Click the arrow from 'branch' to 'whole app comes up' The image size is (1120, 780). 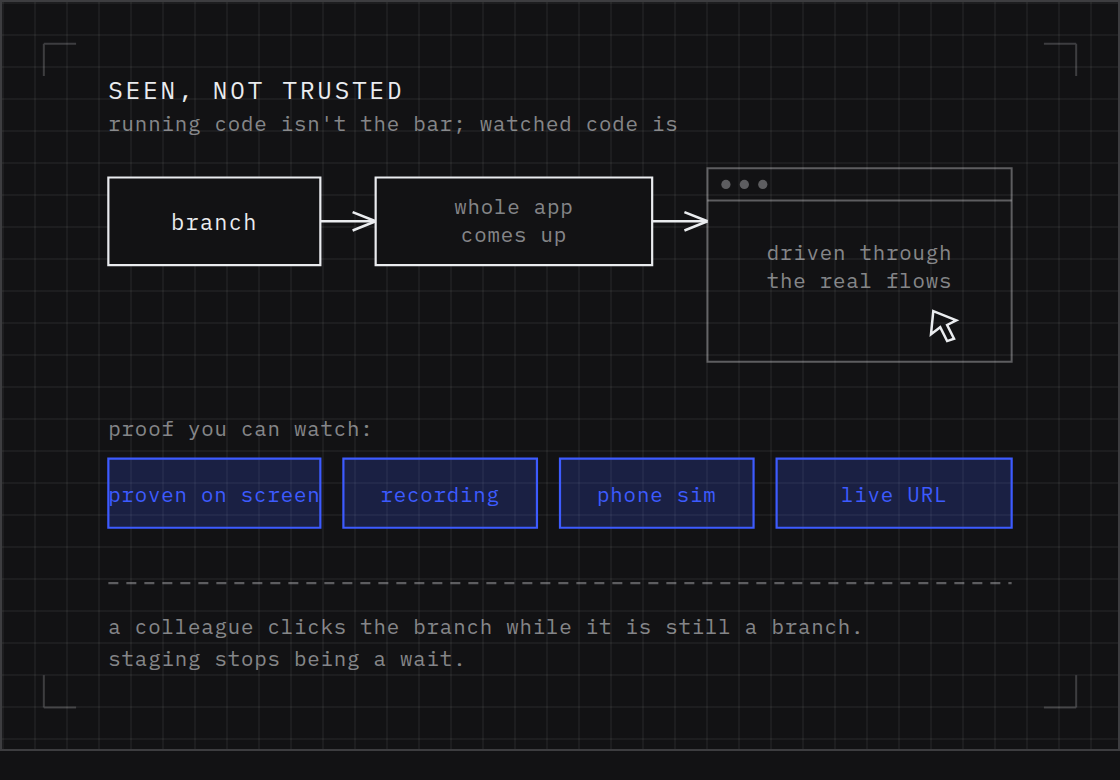348,221
